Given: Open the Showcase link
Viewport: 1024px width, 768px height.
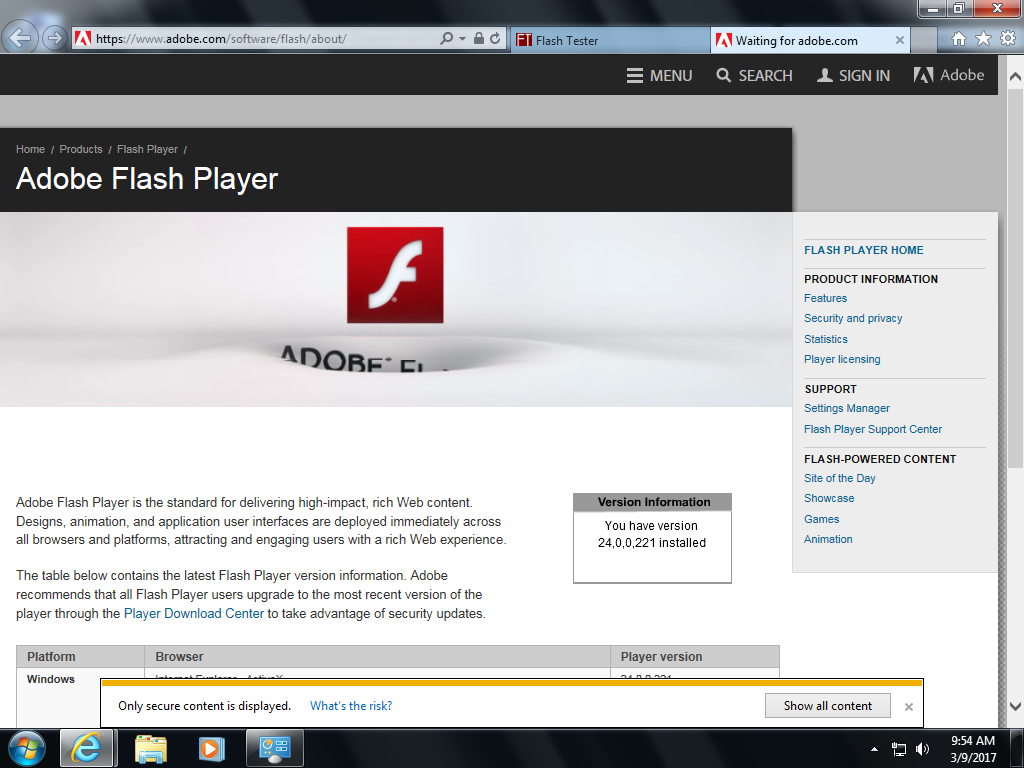Looking at the screenshot, I should [829, 498].
